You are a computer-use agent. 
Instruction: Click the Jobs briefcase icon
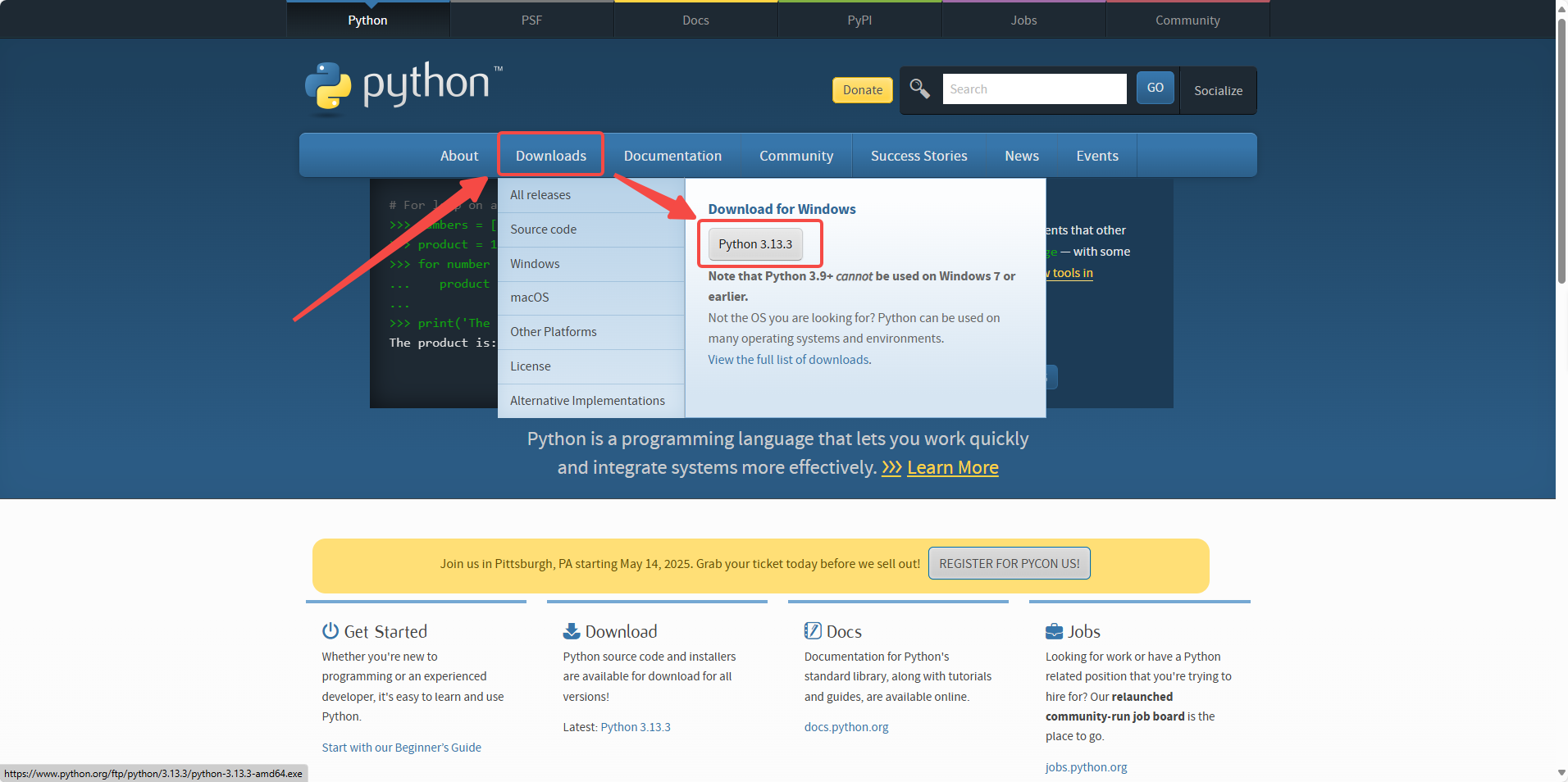pos(1054,631)
